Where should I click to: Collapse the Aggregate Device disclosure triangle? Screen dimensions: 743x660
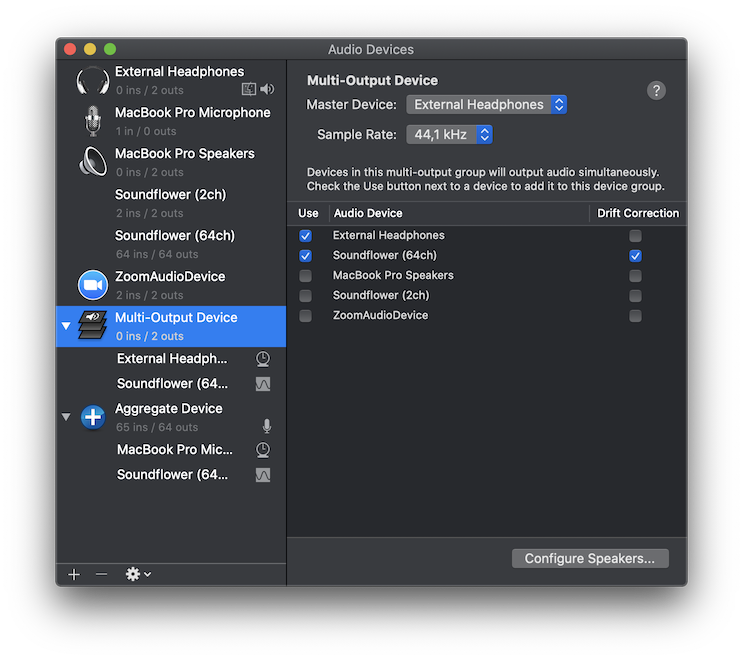pos(66,417)
